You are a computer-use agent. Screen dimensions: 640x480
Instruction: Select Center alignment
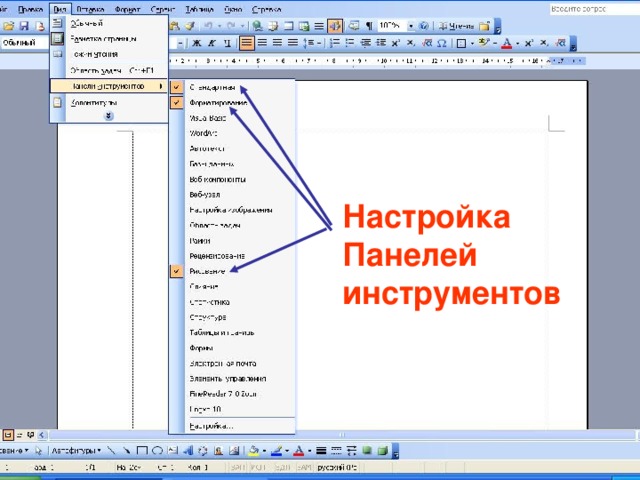[262, 42]
